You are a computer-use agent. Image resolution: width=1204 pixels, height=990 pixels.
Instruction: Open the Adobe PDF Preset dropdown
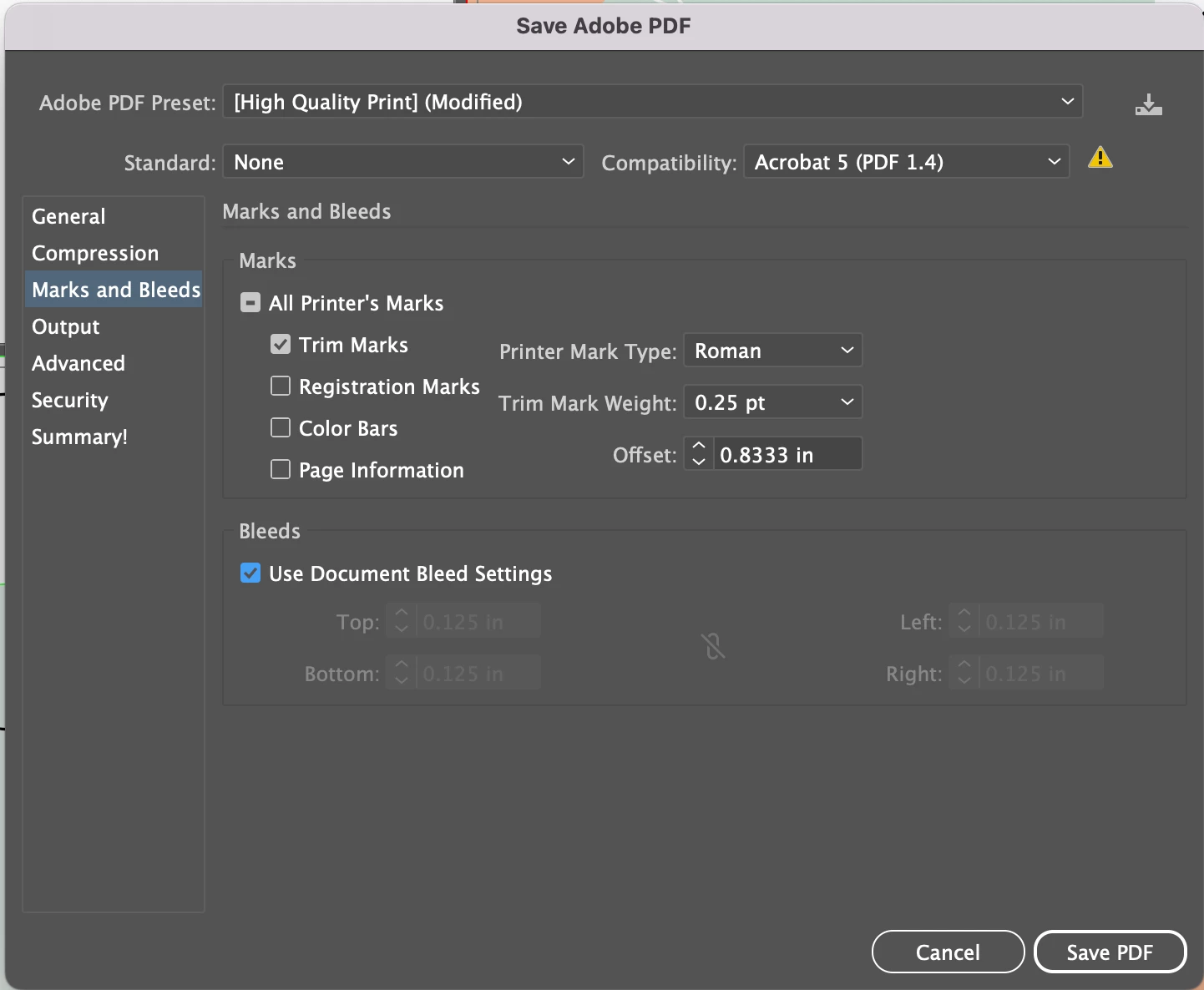(653, 102)
